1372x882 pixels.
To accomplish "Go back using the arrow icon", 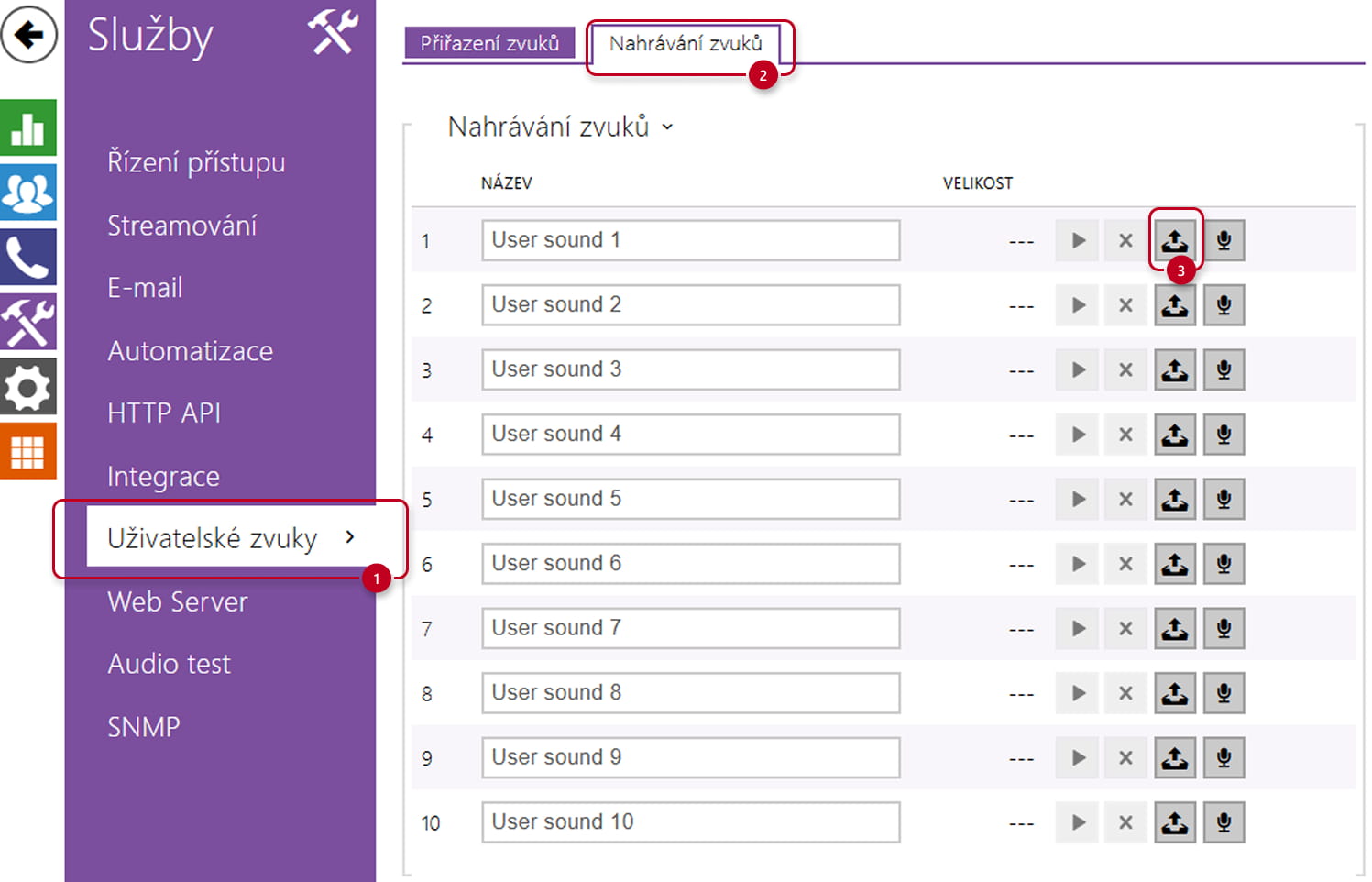I will pyautogui.click(x=28, y=35).
